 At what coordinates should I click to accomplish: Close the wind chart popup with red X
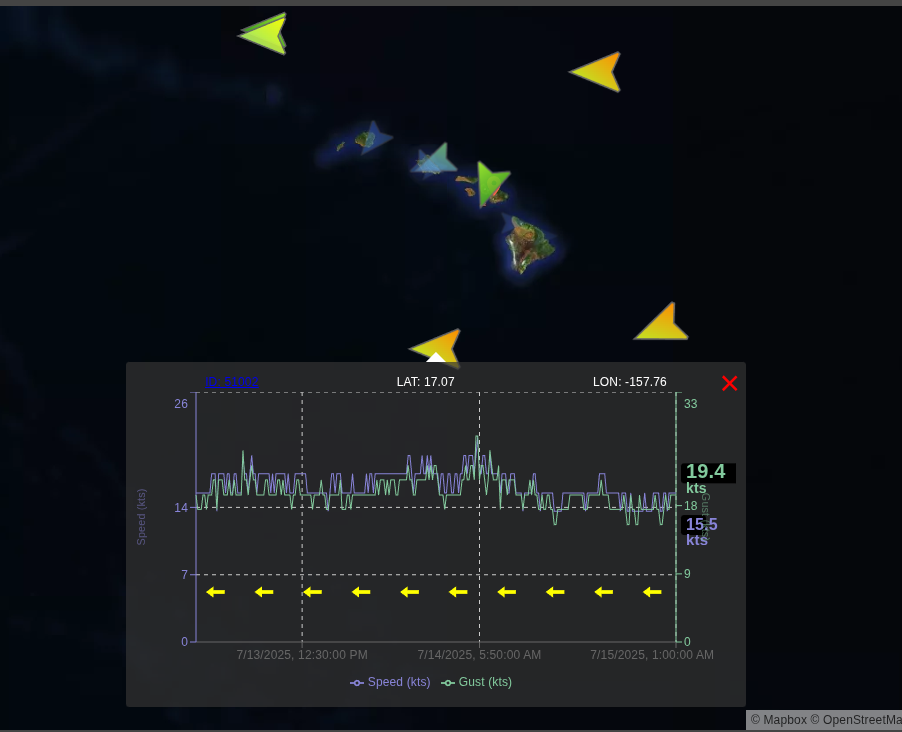pos(729,383)
